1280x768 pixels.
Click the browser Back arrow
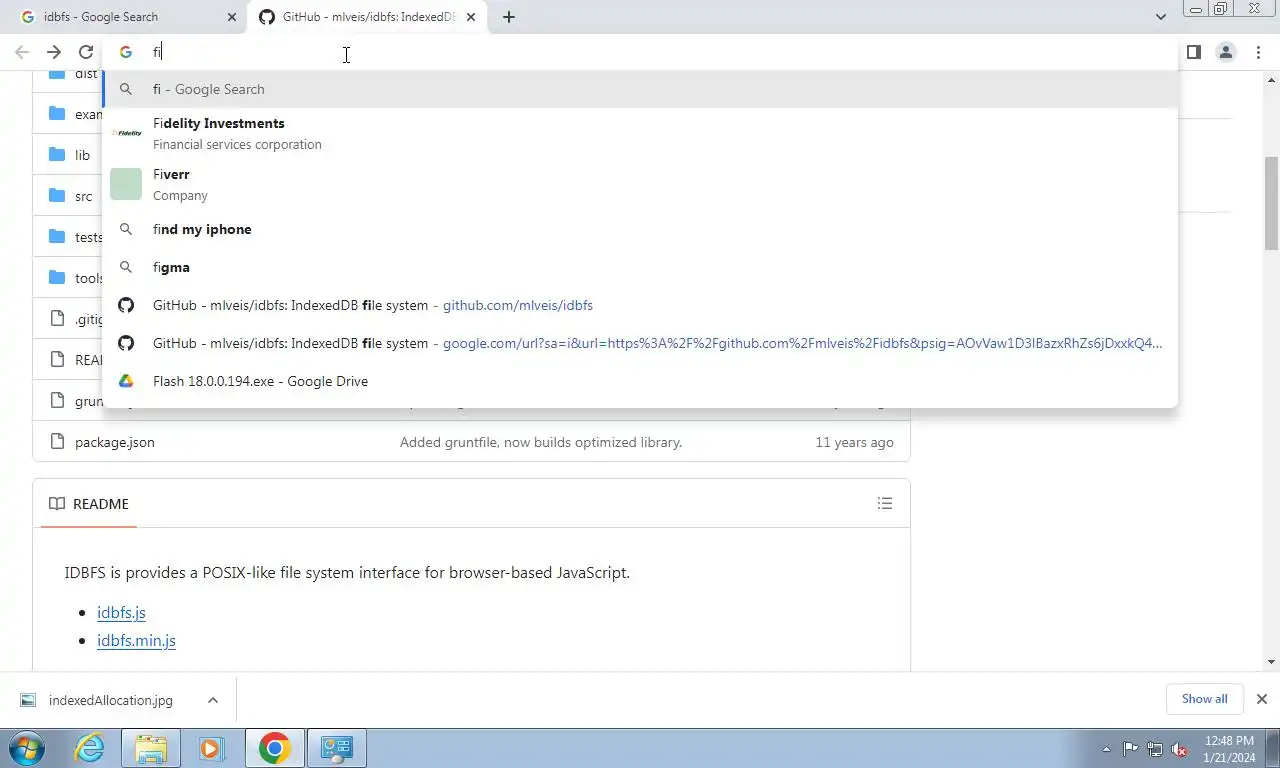(22, 52)
